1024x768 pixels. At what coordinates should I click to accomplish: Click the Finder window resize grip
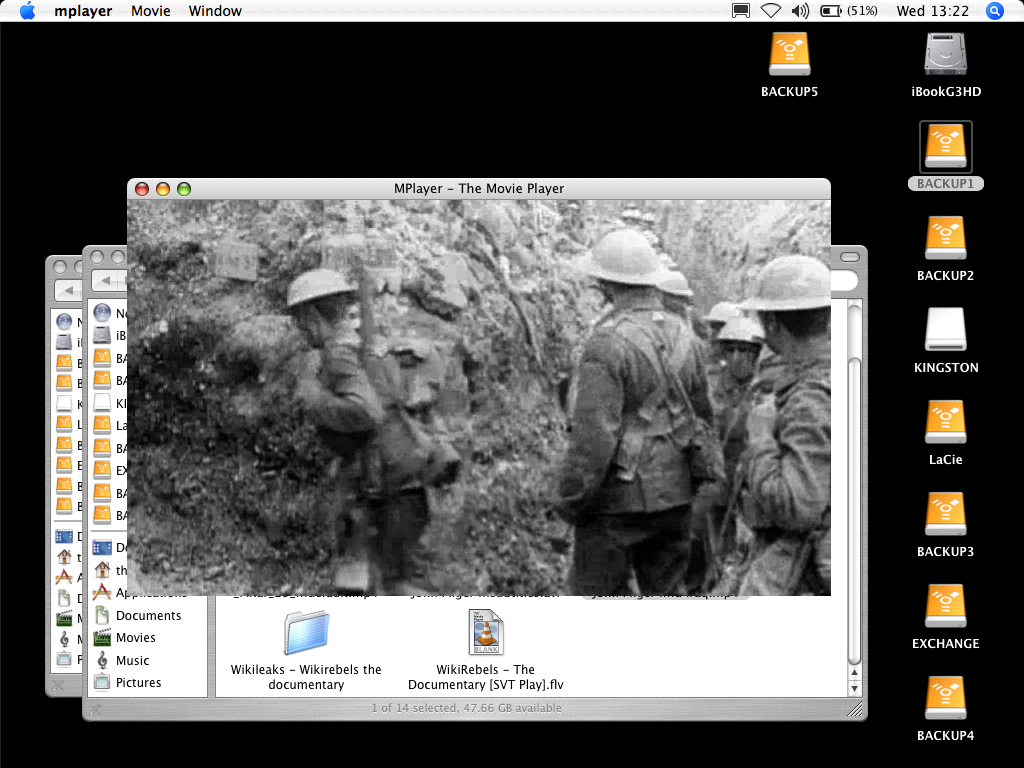[855, 709]
